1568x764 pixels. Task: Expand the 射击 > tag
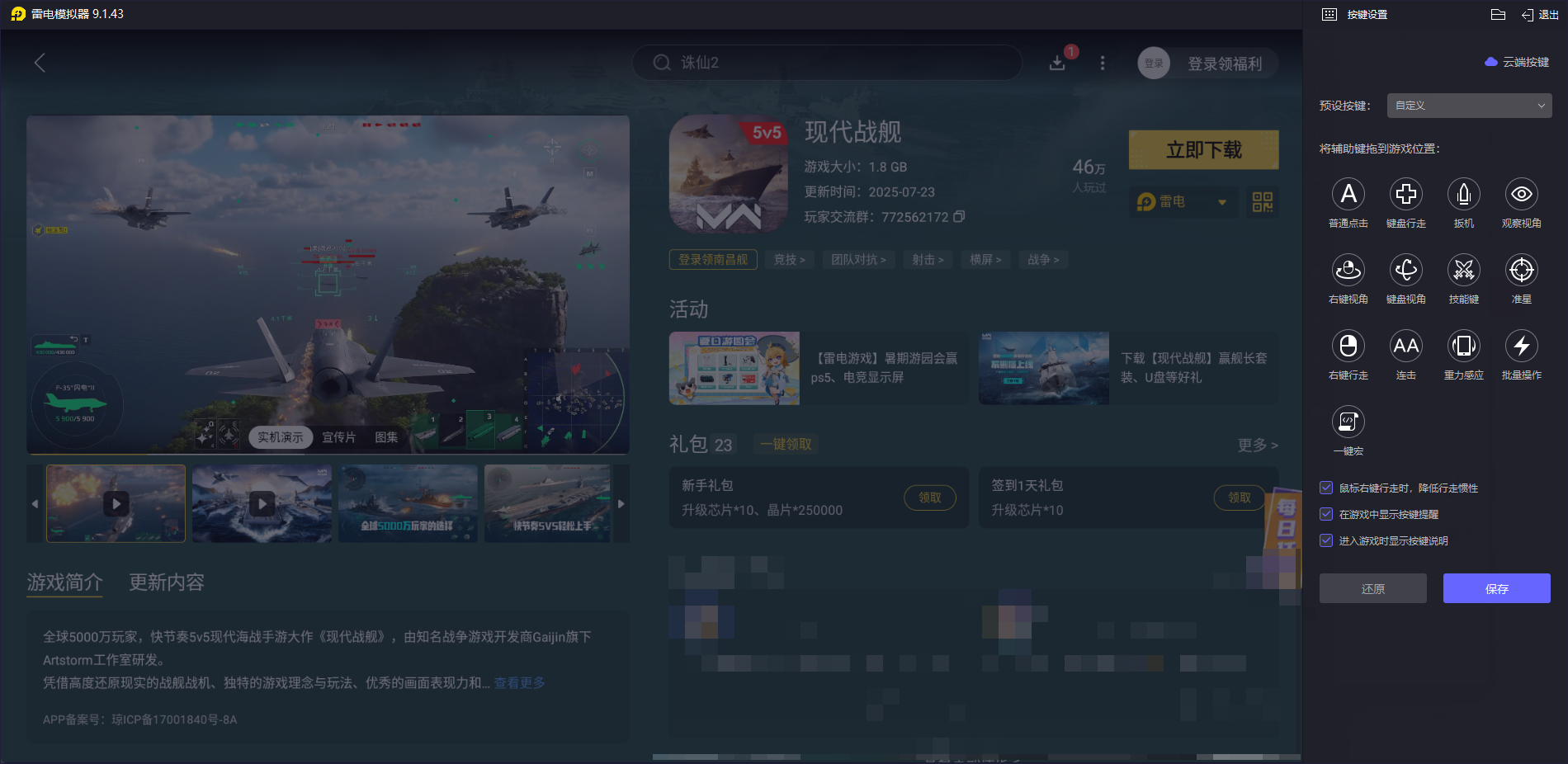click(928, 260)
